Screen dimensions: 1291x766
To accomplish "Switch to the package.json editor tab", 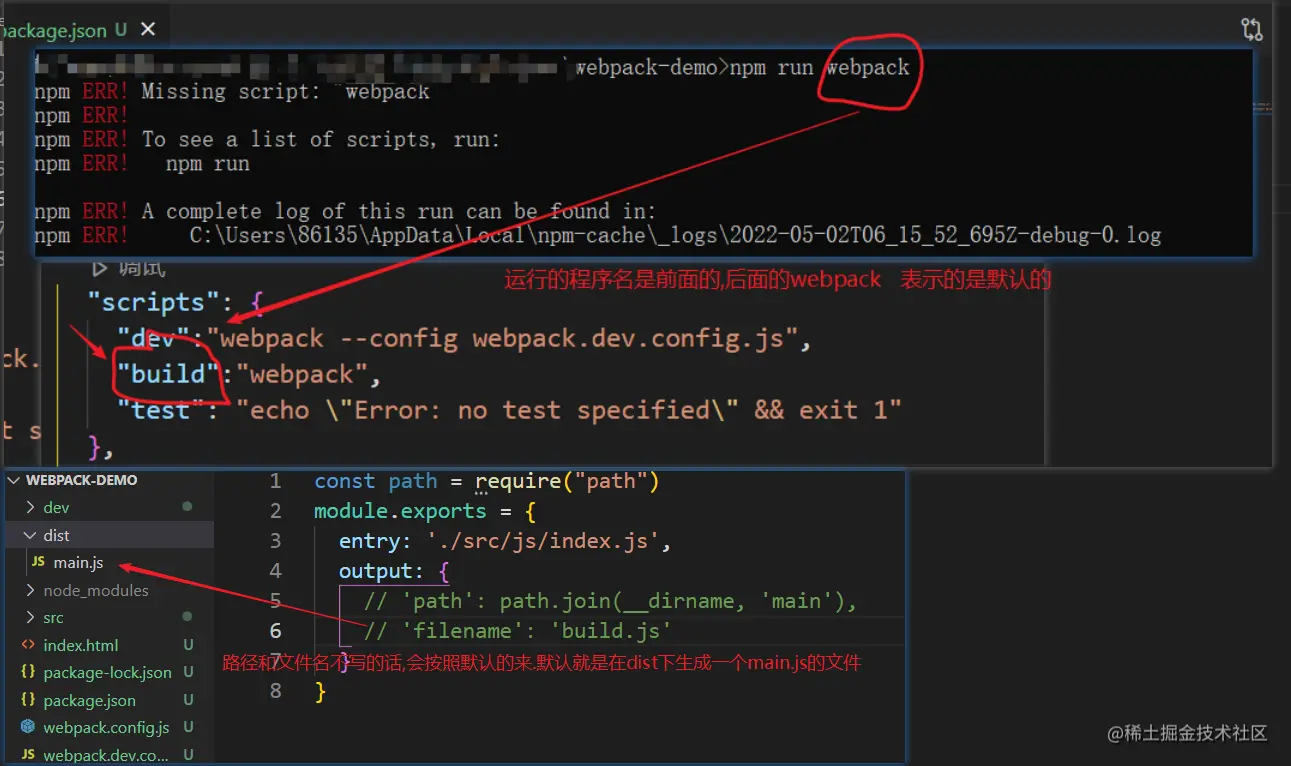I will pos(62,30).
